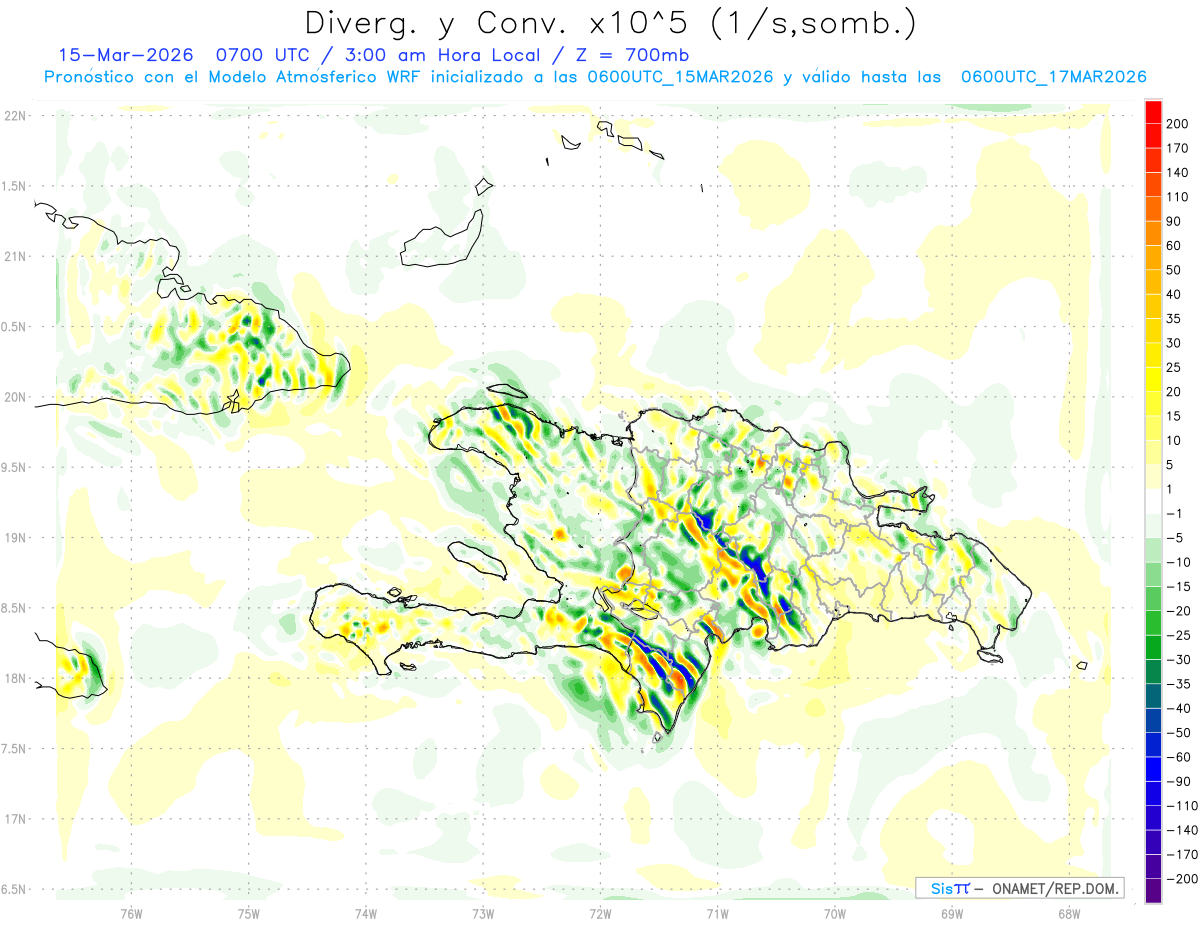Click the '69W' longitude label
The image size is (1200, 927).
[951, 913]
